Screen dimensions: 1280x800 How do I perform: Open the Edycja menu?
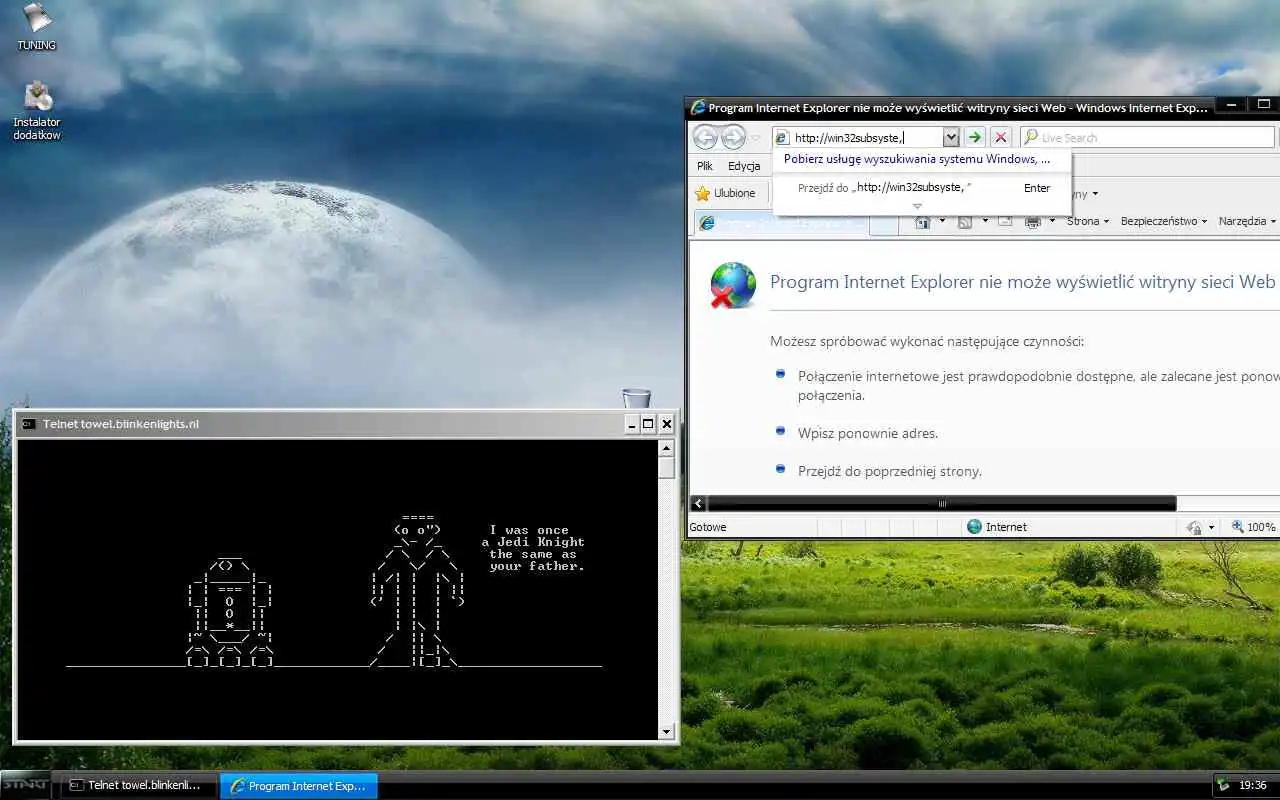744,166
